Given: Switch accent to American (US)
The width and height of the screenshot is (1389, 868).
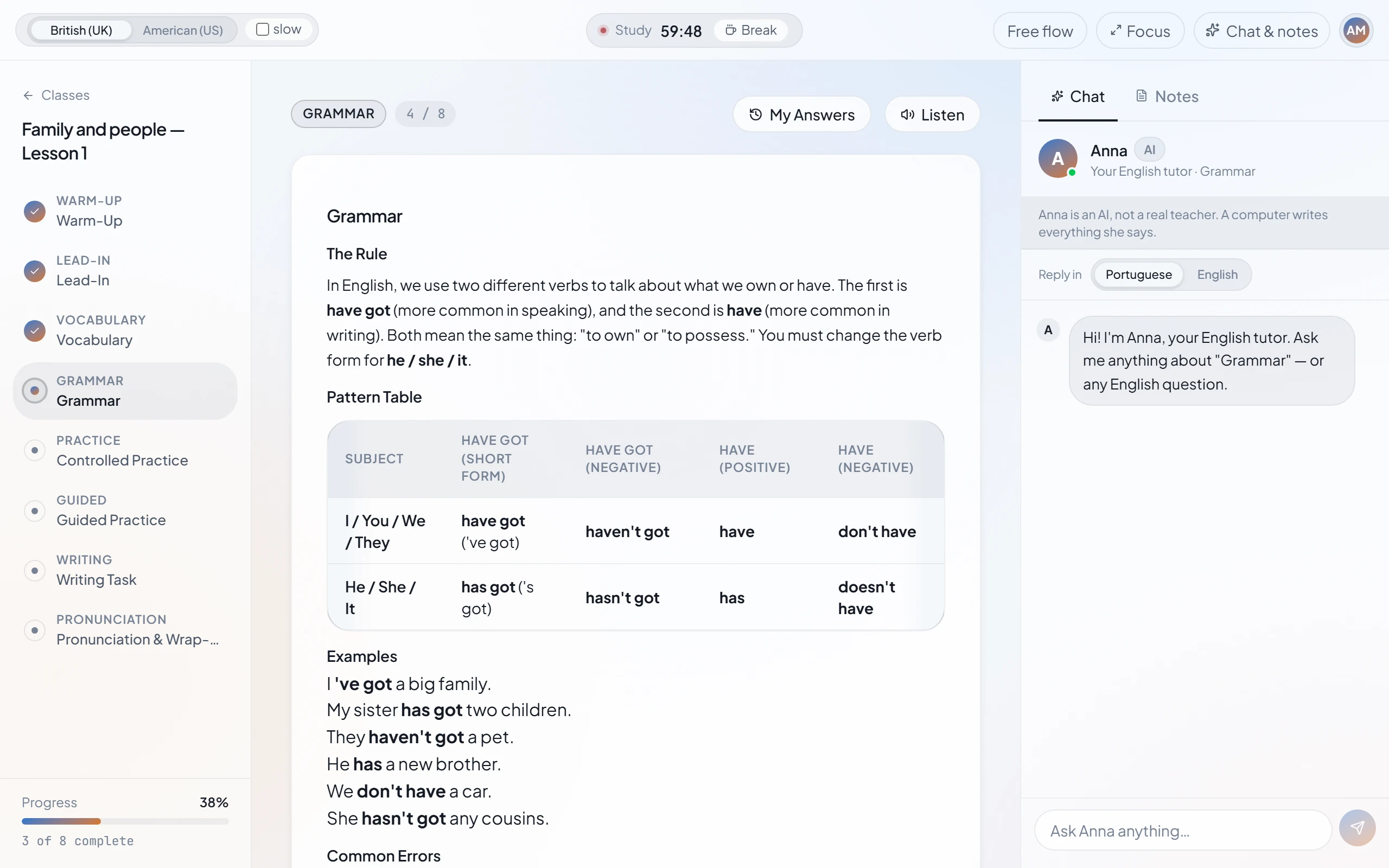Looking at the screenshot, I should point(182,30).
